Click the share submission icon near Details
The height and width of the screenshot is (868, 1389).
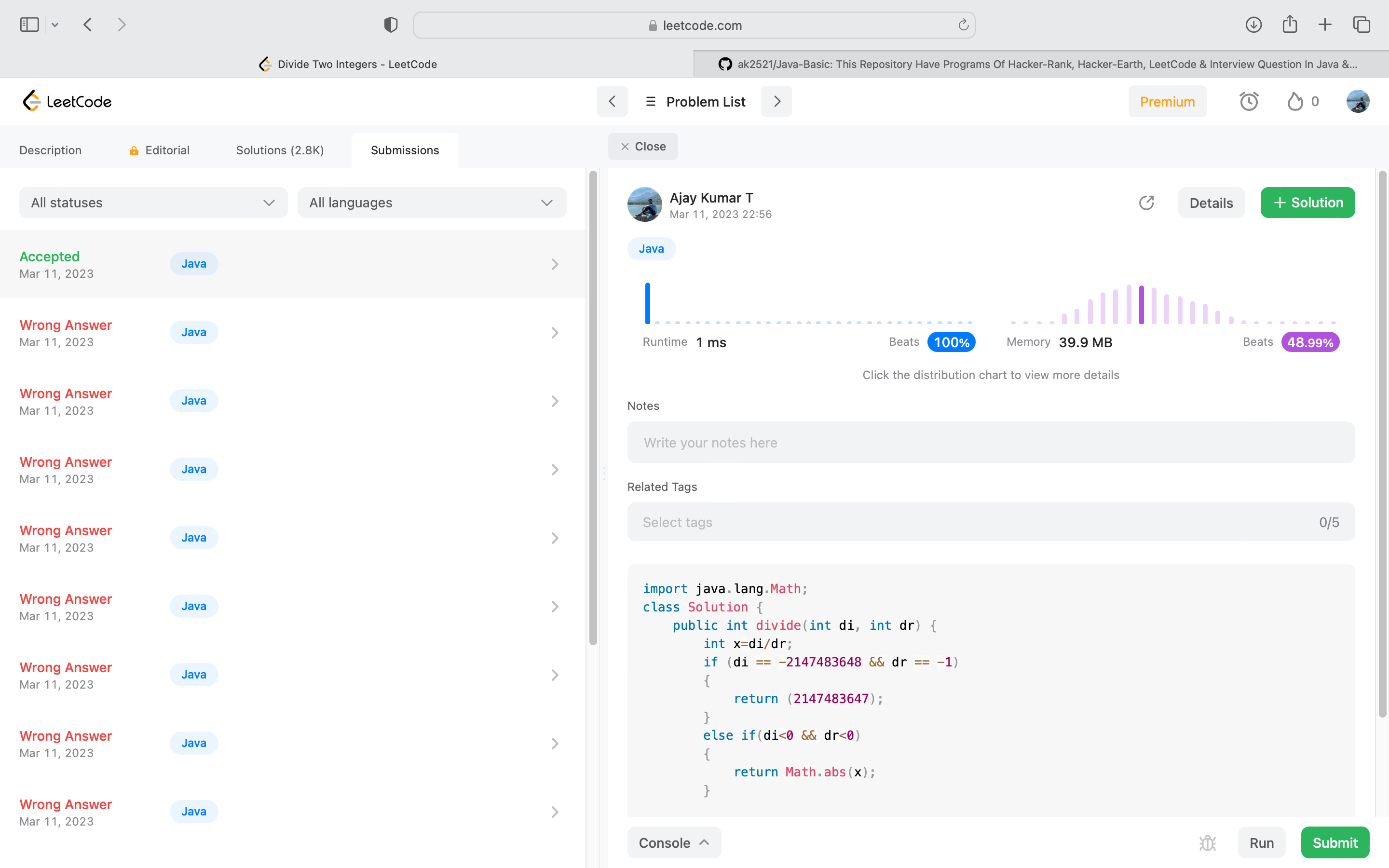point(1146,203)
